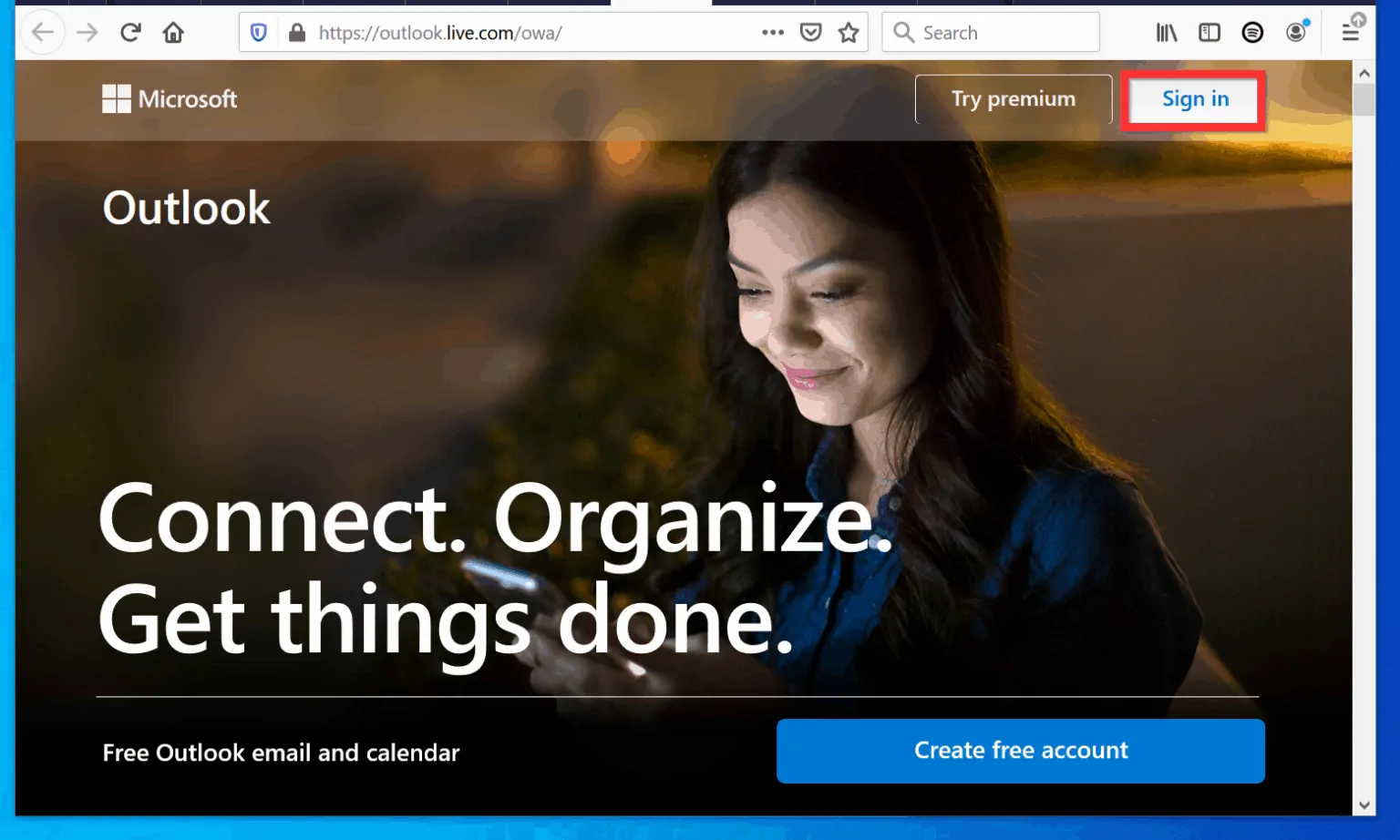1400x840 pixels.
Task: Reload the current page
Action: (130, 33)
